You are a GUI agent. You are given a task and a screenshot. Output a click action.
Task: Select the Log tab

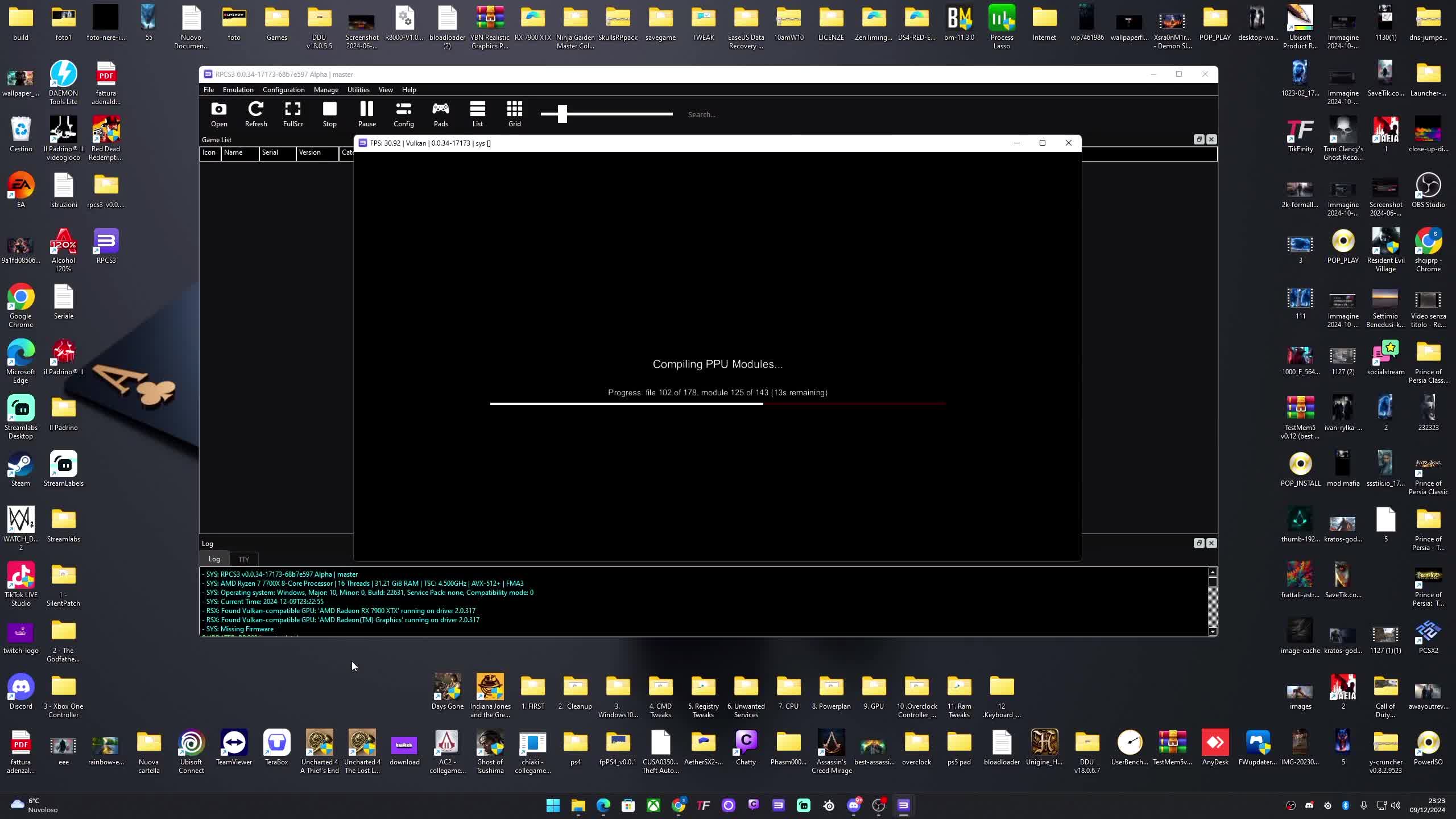214,559
